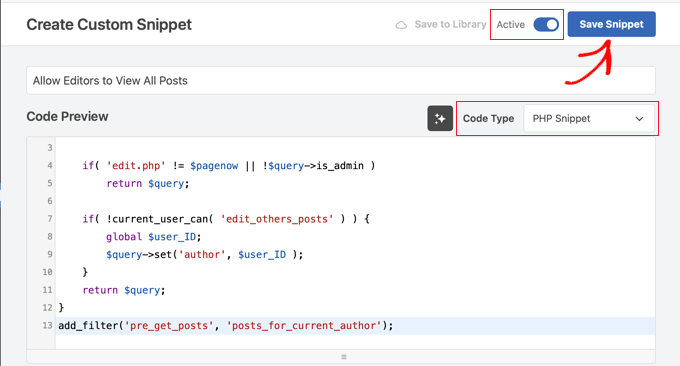Click the AI generate sparkle icon
The image size is (680, 366).
tap(440, 118)
